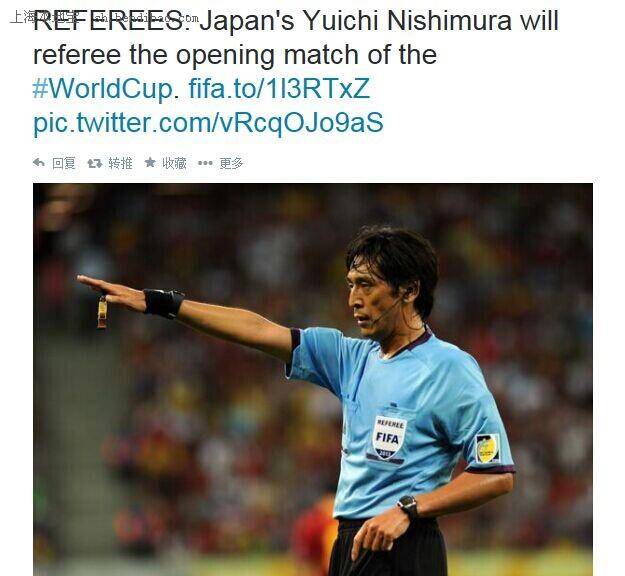Click the wristwatch on the referee's arm
This screenshot has height=576, width=625.
[x=408, y=506]
